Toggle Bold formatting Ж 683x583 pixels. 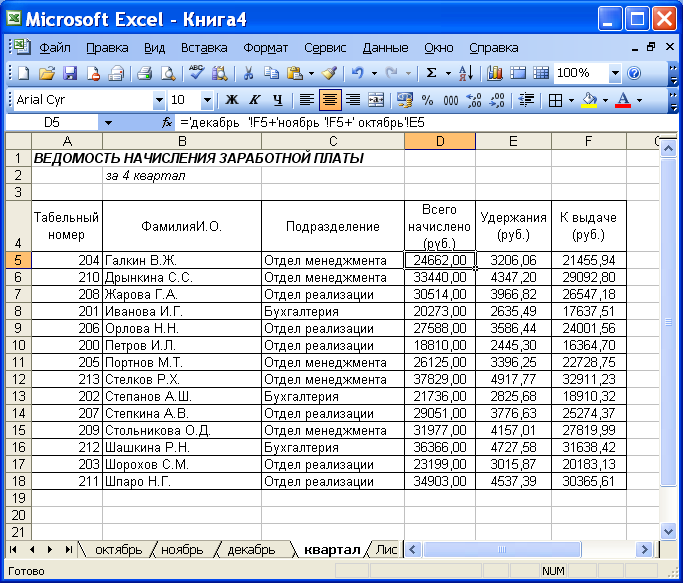pyautogui.click(x=231, y=101)
